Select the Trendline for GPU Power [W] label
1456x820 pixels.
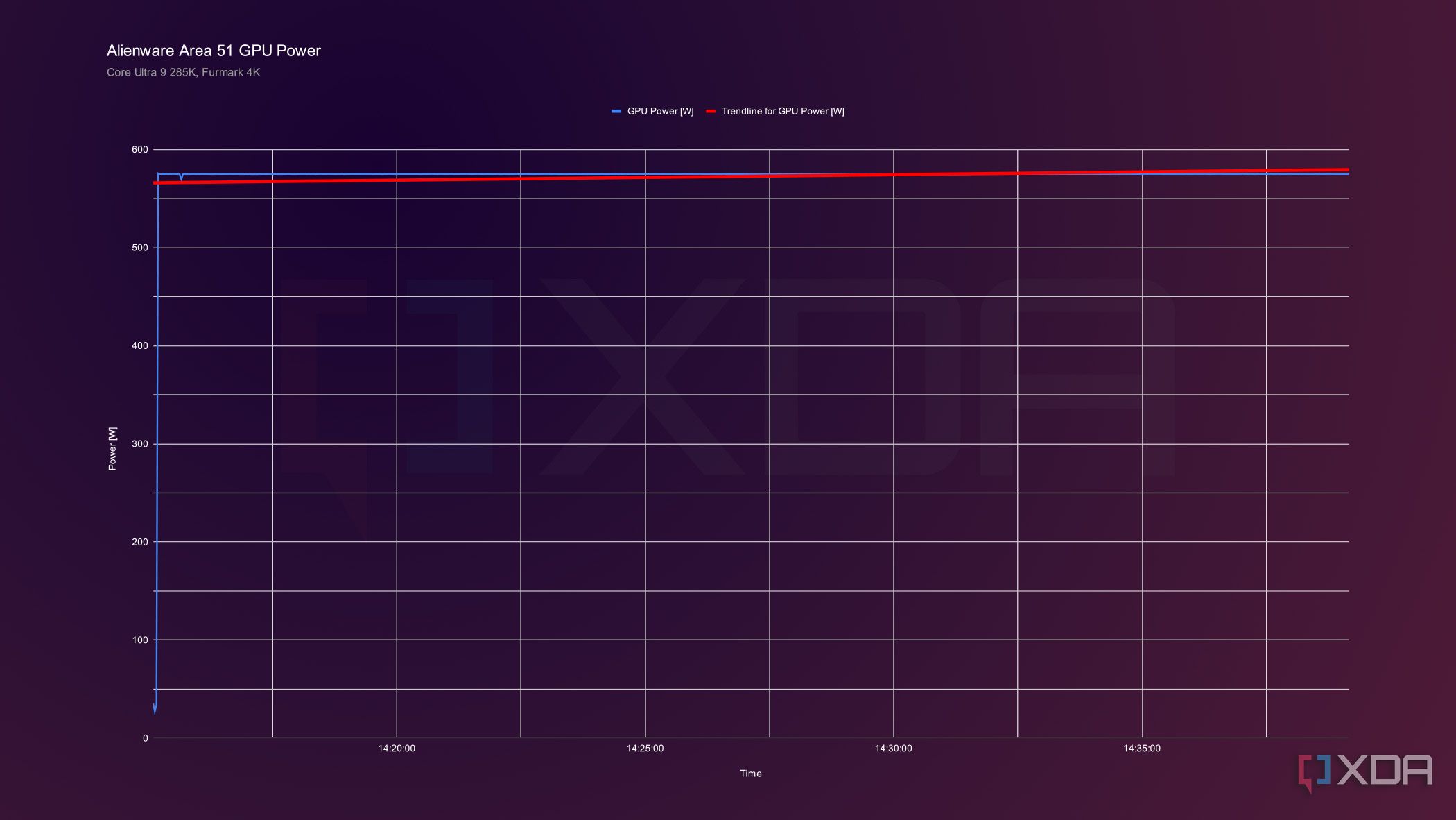coord(783,111)
